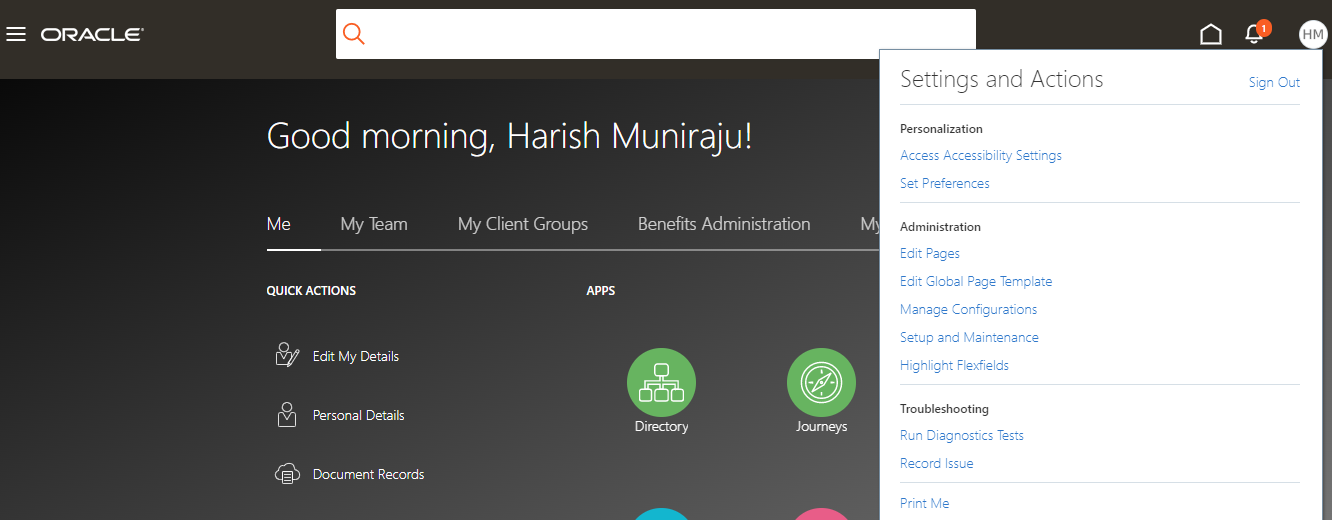Click the Home icon in header

click(1211, 34)
